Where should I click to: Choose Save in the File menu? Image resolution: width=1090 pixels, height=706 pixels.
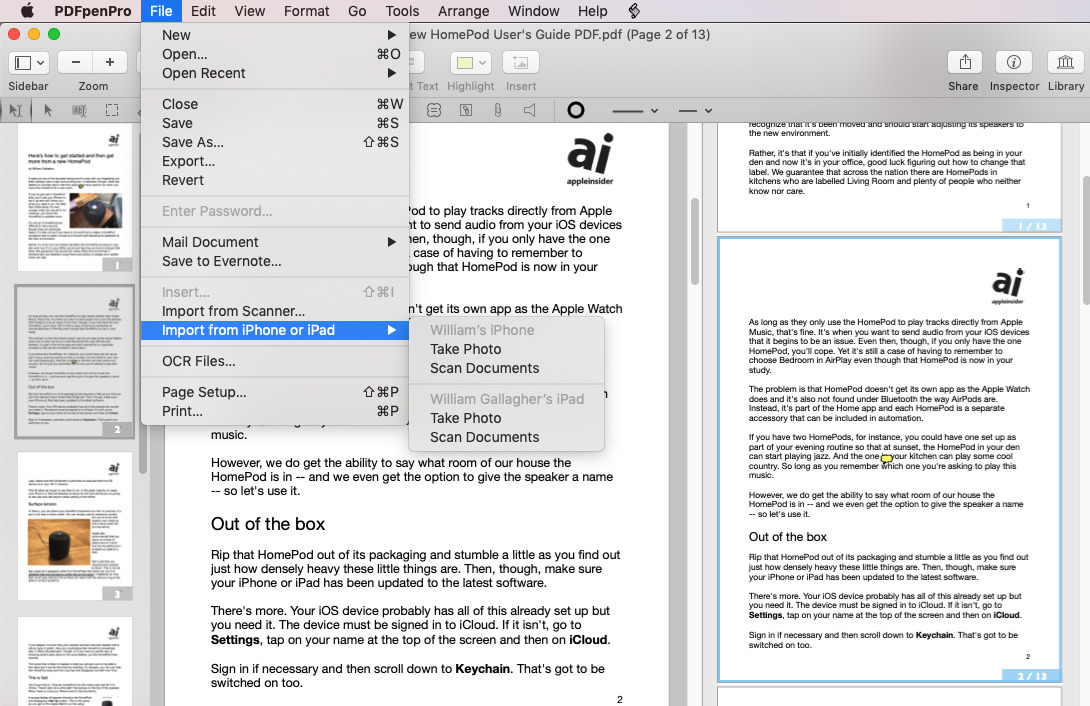[275, 123]
